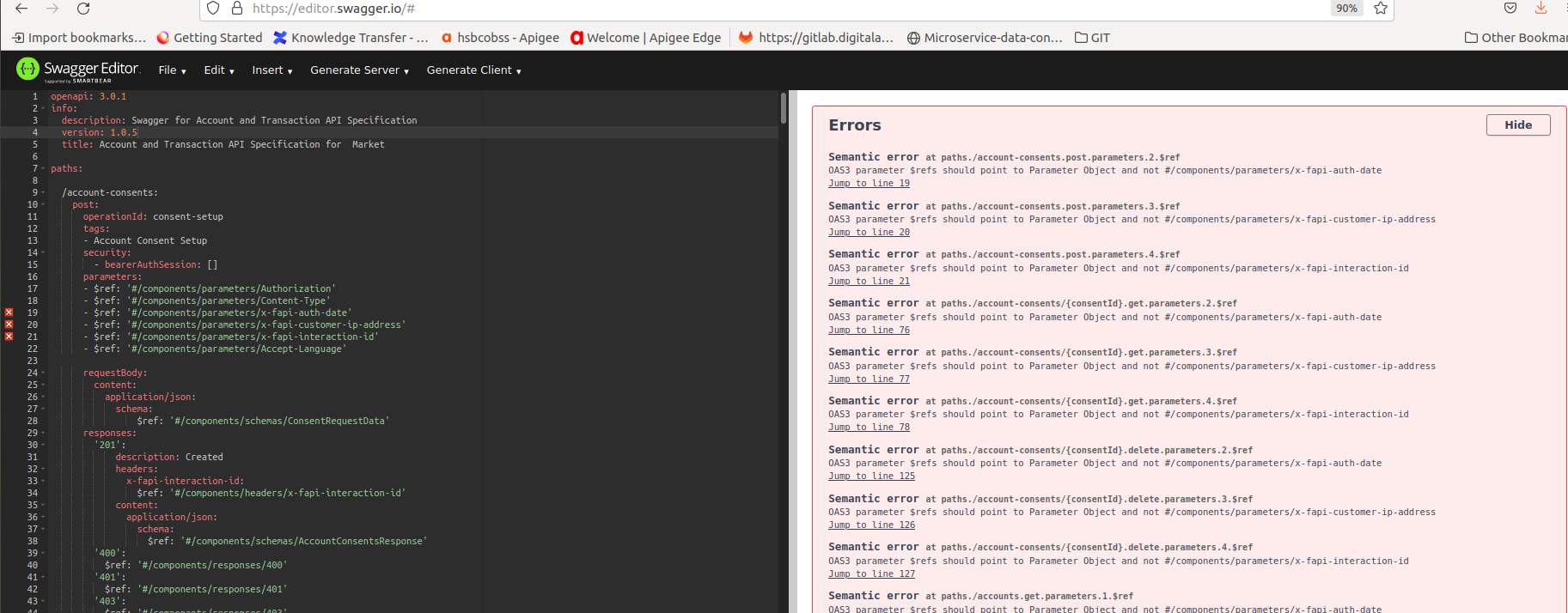Click error marker icon on line 21

pos(9,337)
